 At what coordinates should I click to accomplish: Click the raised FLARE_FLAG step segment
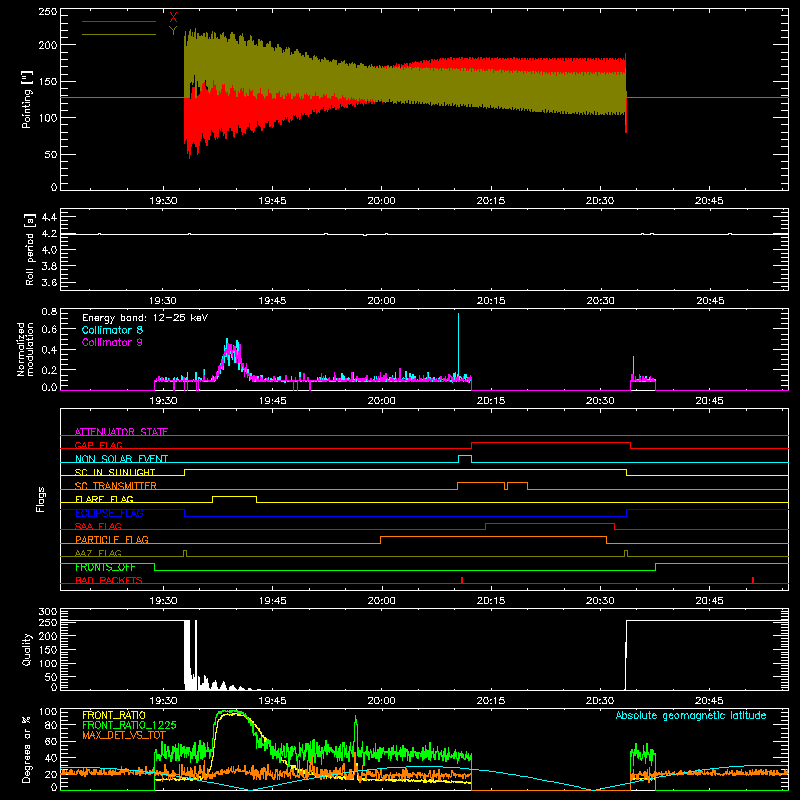(235, 496)
